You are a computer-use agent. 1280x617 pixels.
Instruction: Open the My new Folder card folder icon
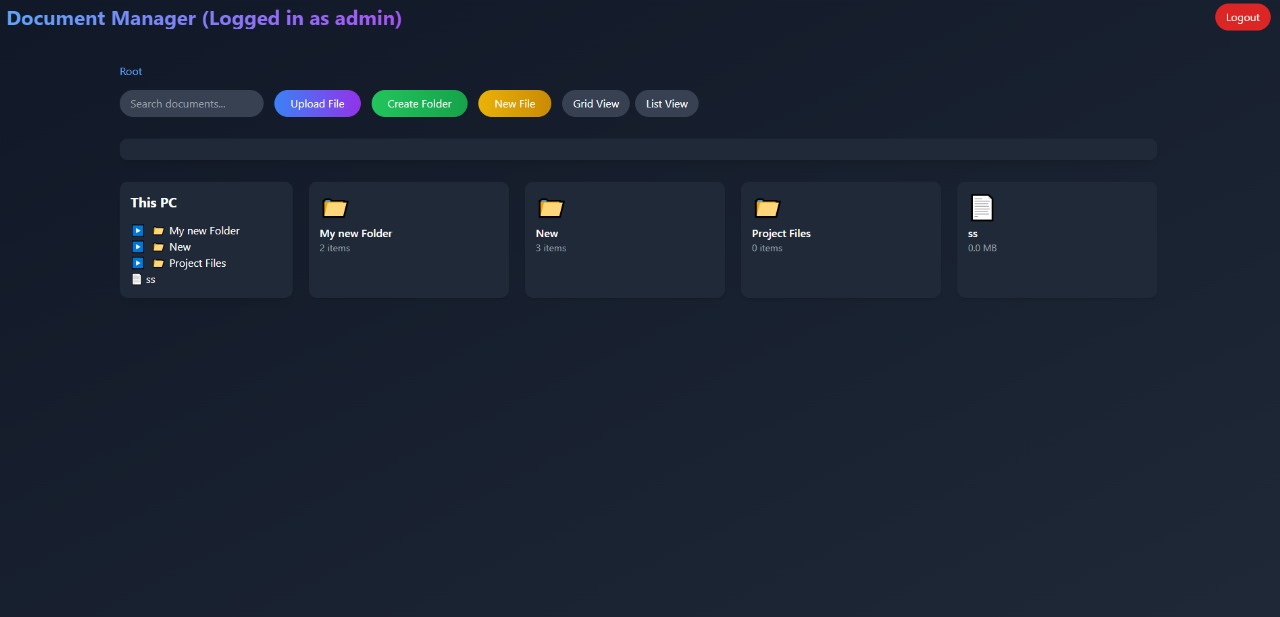pos(335,208)
